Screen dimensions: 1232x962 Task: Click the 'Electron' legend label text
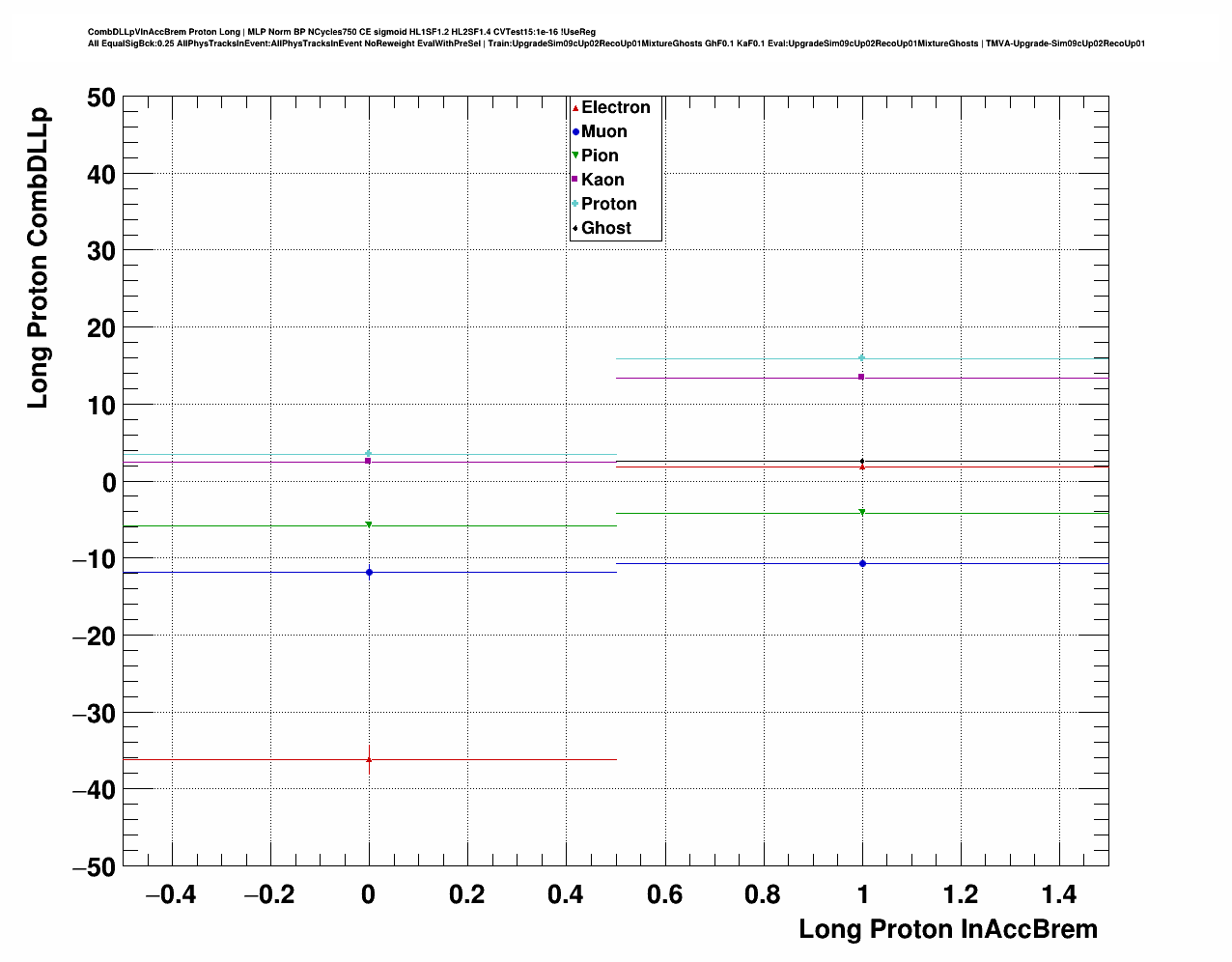tap(616, 107)
